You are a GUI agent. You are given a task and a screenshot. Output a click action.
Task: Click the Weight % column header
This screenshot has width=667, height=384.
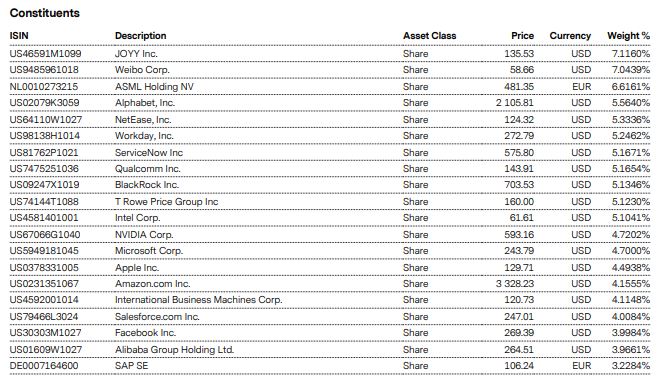628,36
